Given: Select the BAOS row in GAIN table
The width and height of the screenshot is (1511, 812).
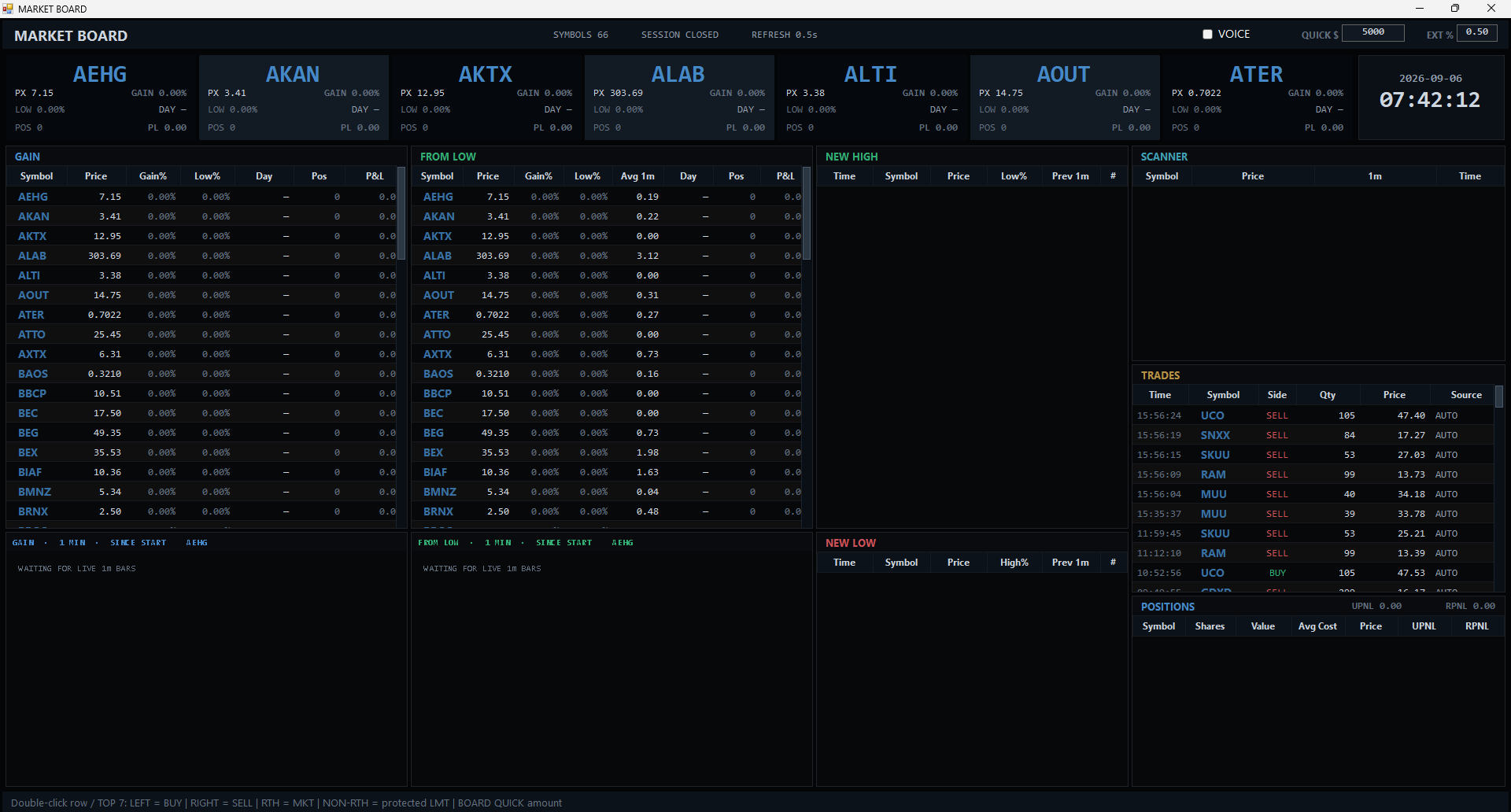Looking at the screenshot, I should point(202,374).
